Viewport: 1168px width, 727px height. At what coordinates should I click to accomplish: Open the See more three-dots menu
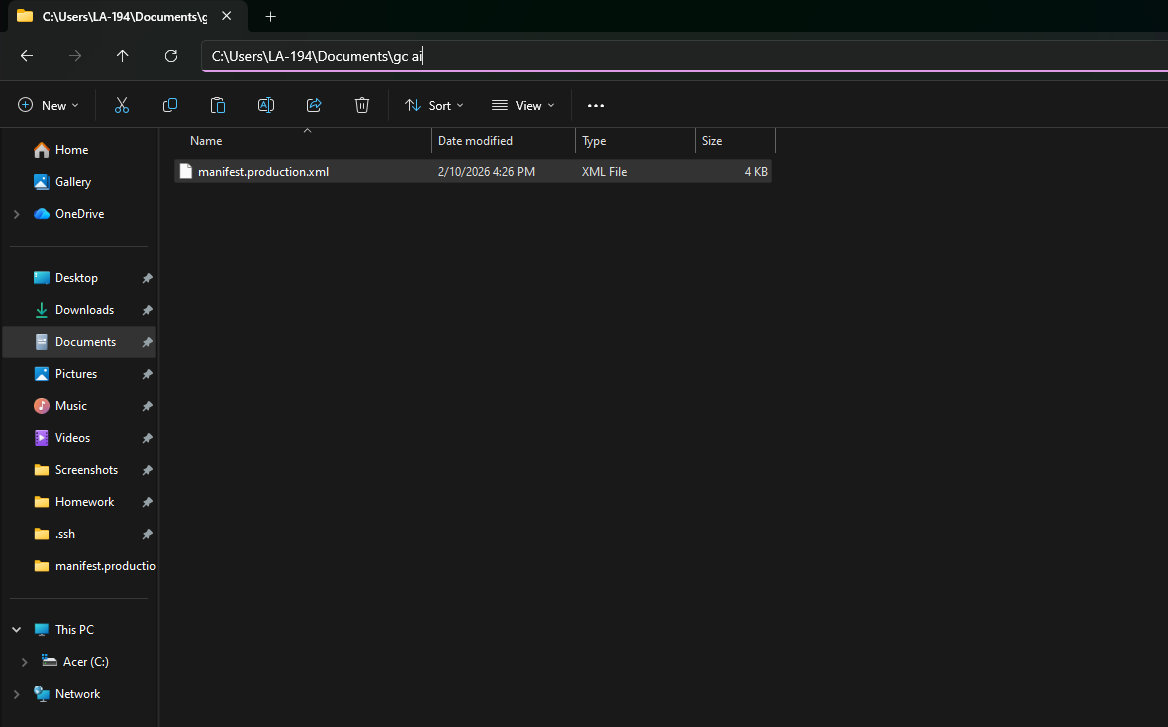click(596, 105)
